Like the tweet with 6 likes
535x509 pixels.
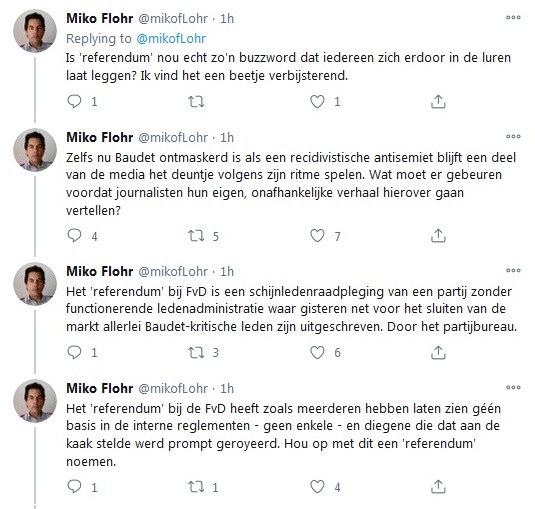click(x=317, y=352)
